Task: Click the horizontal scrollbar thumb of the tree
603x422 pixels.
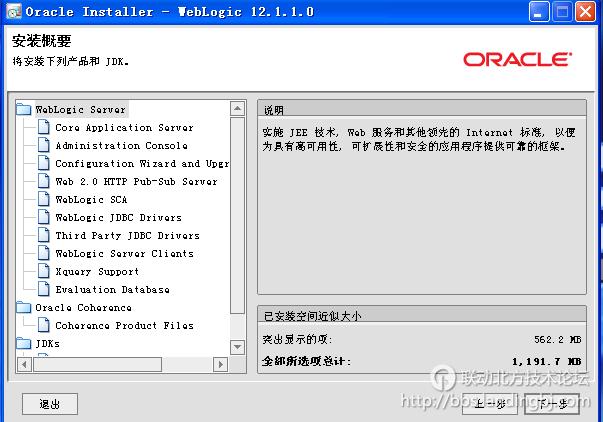Action: pyautogui.click(x=98, y=364)
